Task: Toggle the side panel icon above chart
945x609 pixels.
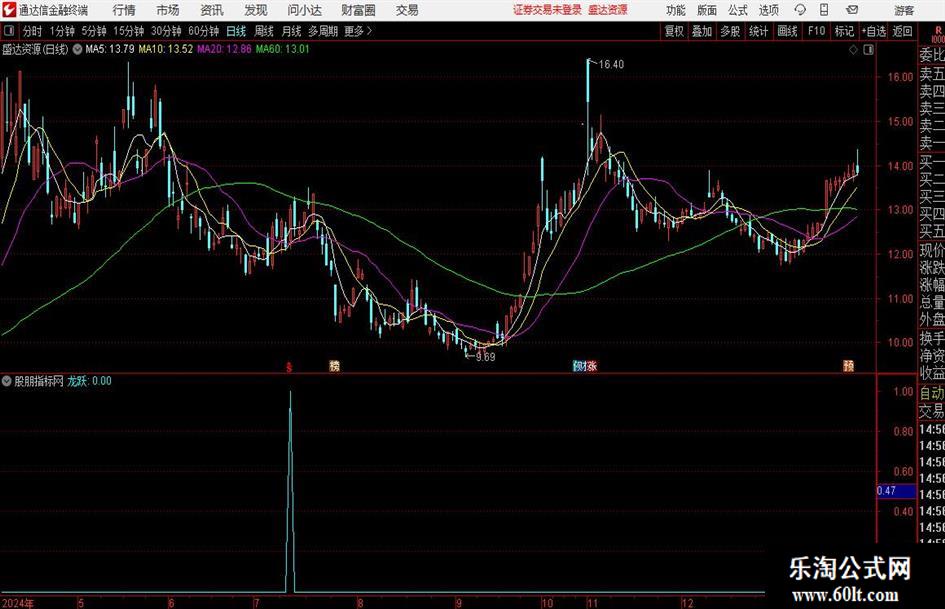Action: [868, 50]
